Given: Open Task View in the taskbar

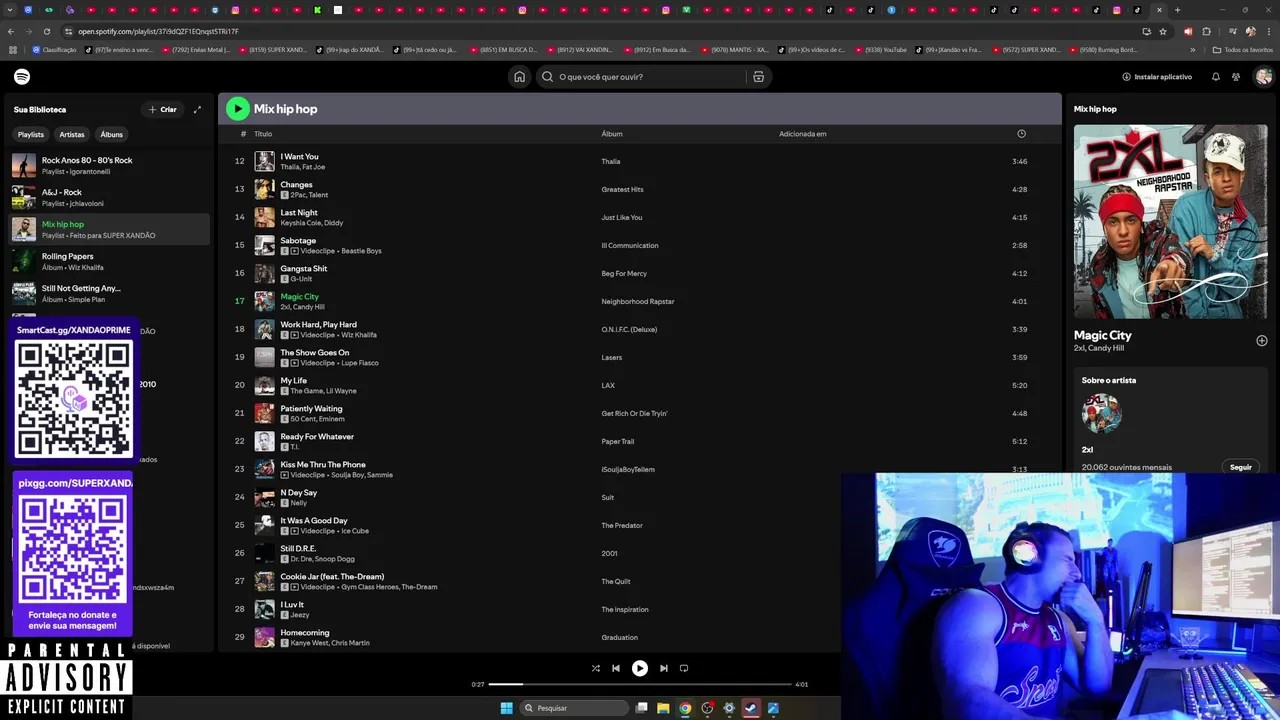Looking at the screenshot, I should coord(642,708).
